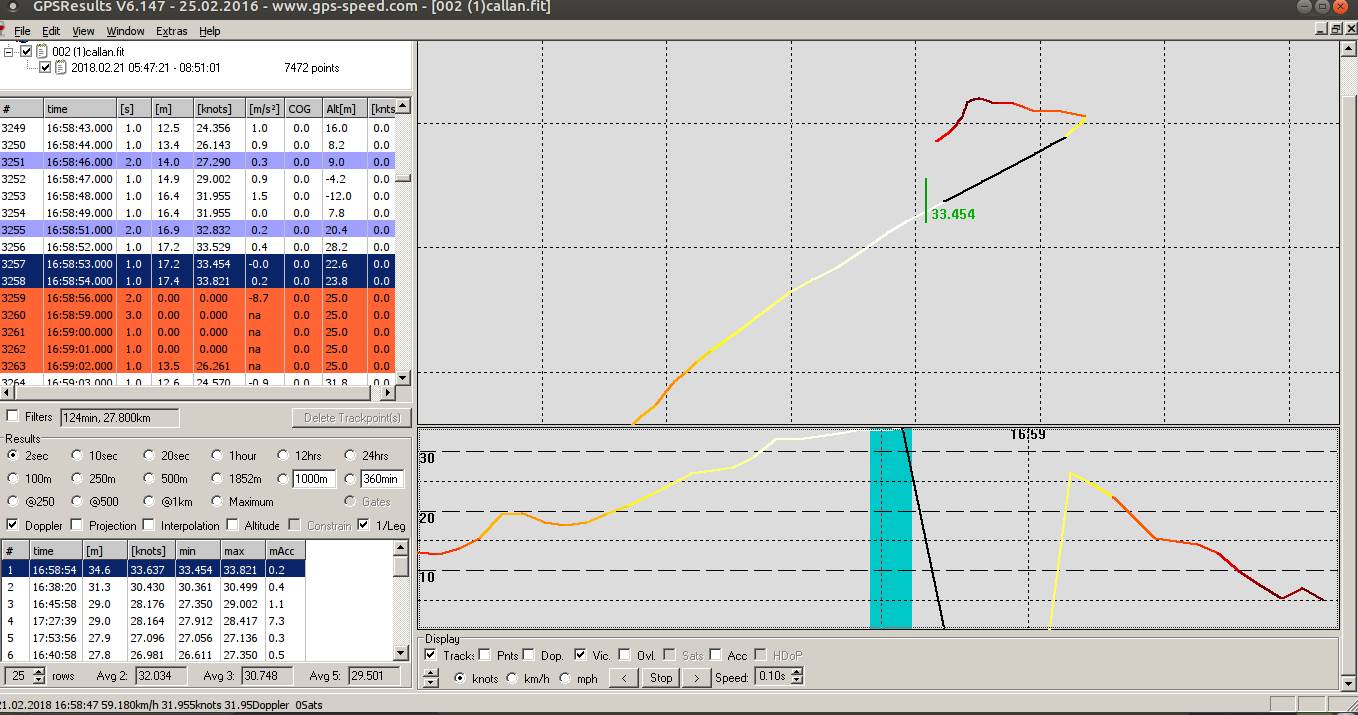The height and width of the screenshot is (715, 1358).
Task: Click the GPSResults app icon in menu bar
Action: 4,31
